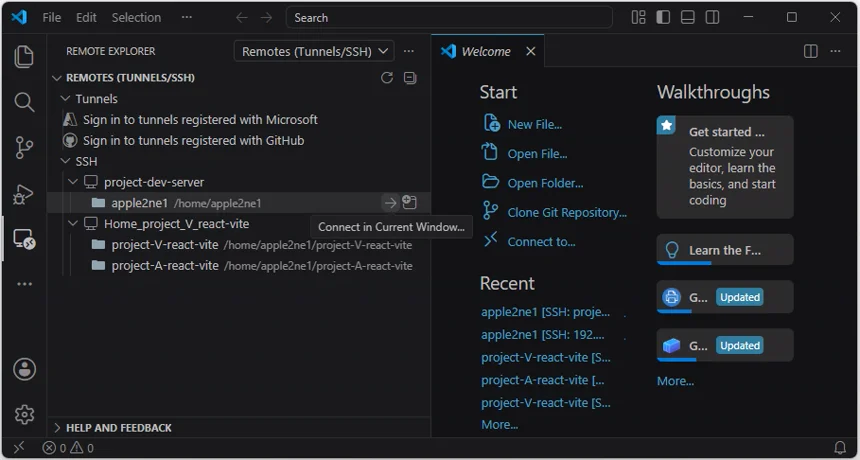The width and height of the screenshot is (860, 460).
Task: Click the remote window indicator in status bar
Action: pyautogui.click(x=19, y=448)
